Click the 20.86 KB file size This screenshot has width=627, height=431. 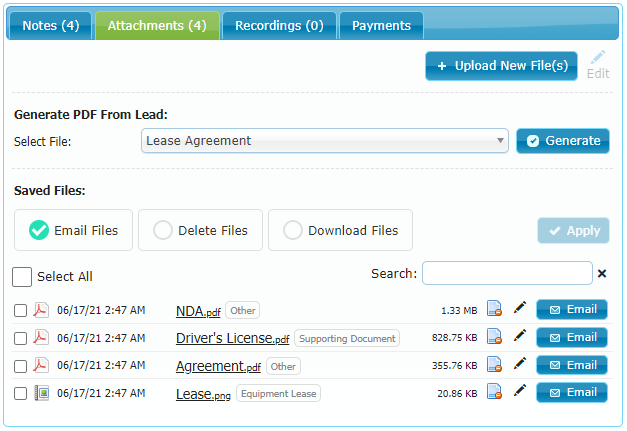coord(457,393)
